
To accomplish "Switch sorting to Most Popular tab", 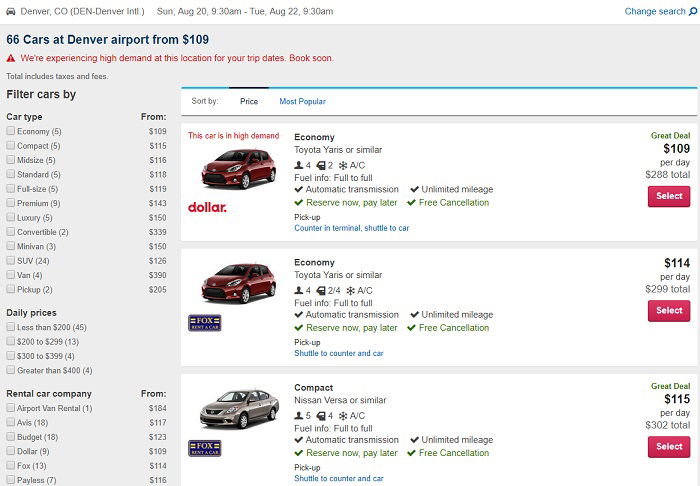I will click(302, 101).
